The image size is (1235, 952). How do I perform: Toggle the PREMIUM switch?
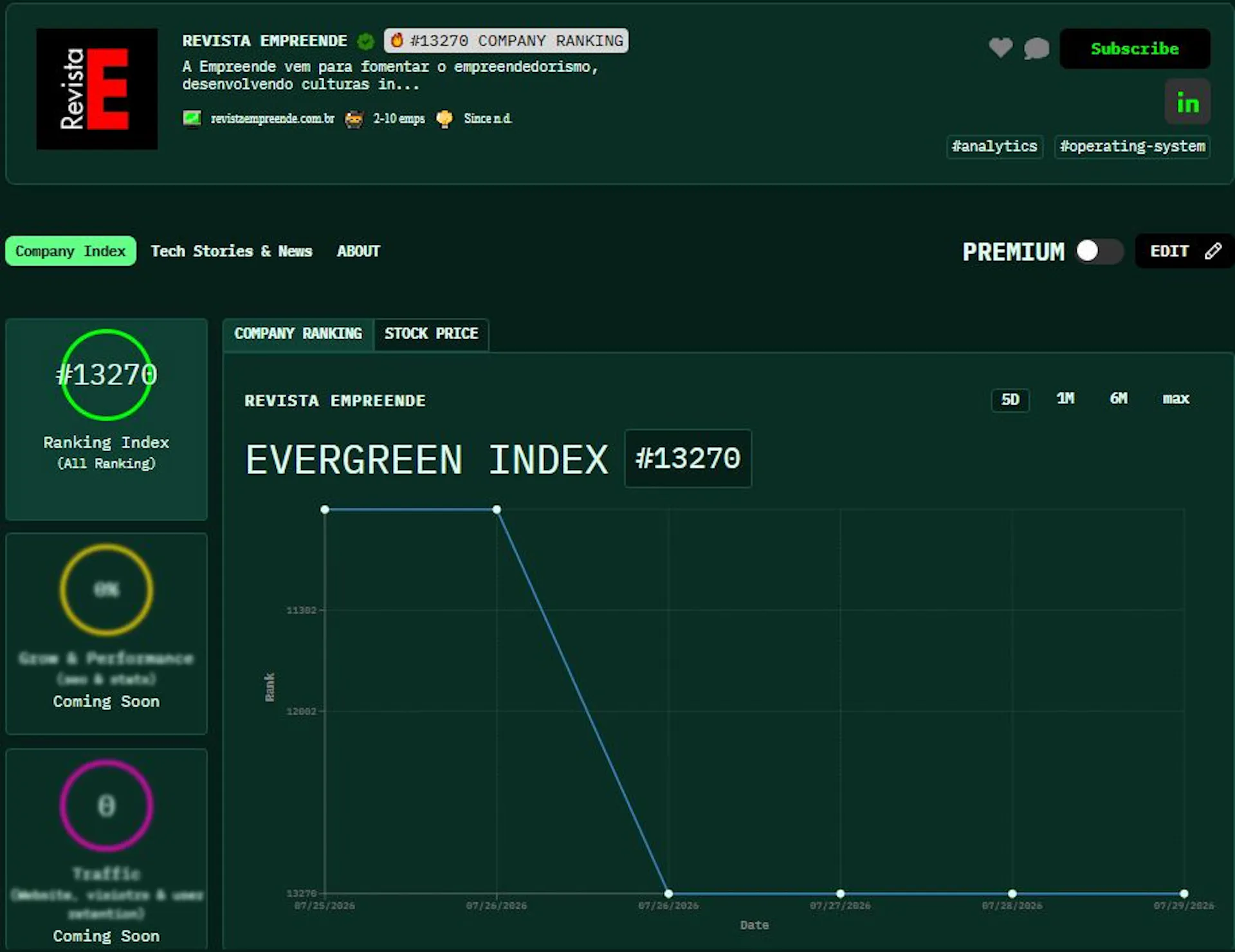(x=1099, y=251)
